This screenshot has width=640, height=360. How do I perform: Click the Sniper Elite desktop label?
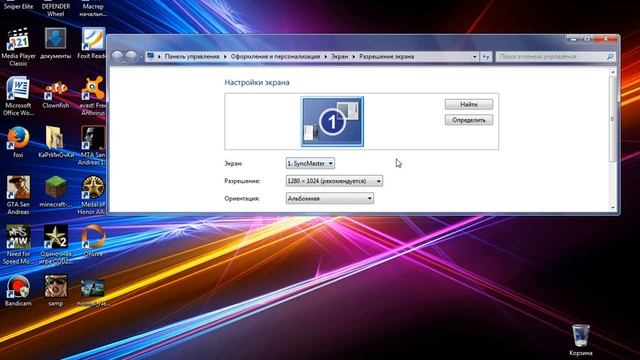tap(18, 6)
